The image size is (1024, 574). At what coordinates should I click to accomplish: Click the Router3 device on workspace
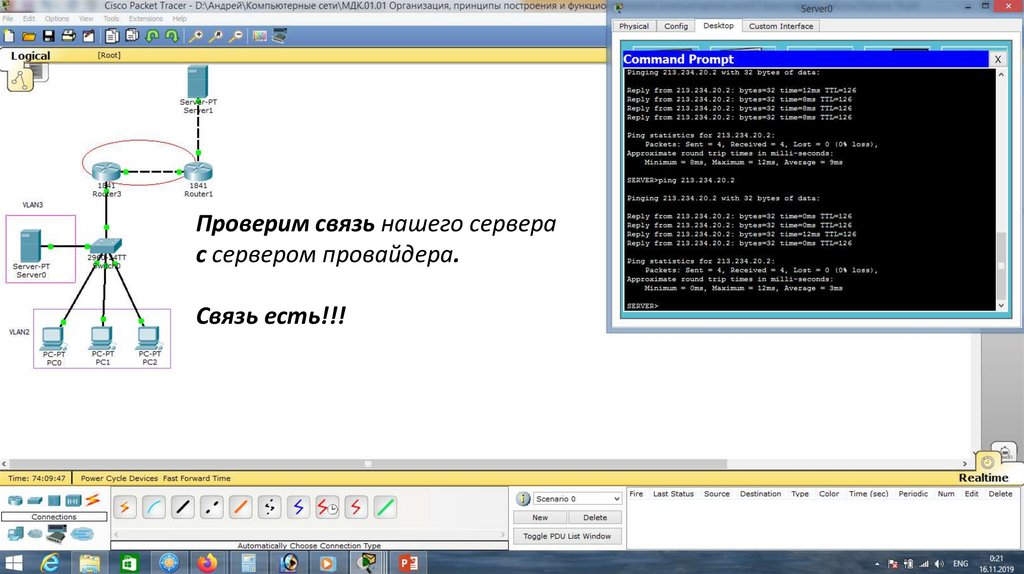click(106, 172)
